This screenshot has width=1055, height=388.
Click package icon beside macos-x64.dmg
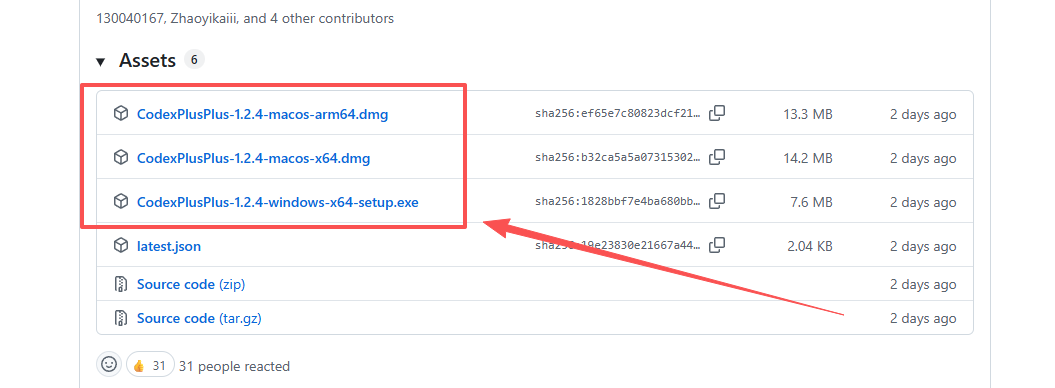coord(120,158)
